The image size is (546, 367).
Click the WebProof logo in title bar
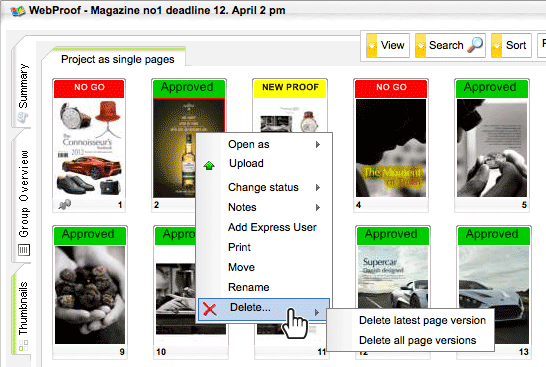click(x=18, y=11)
